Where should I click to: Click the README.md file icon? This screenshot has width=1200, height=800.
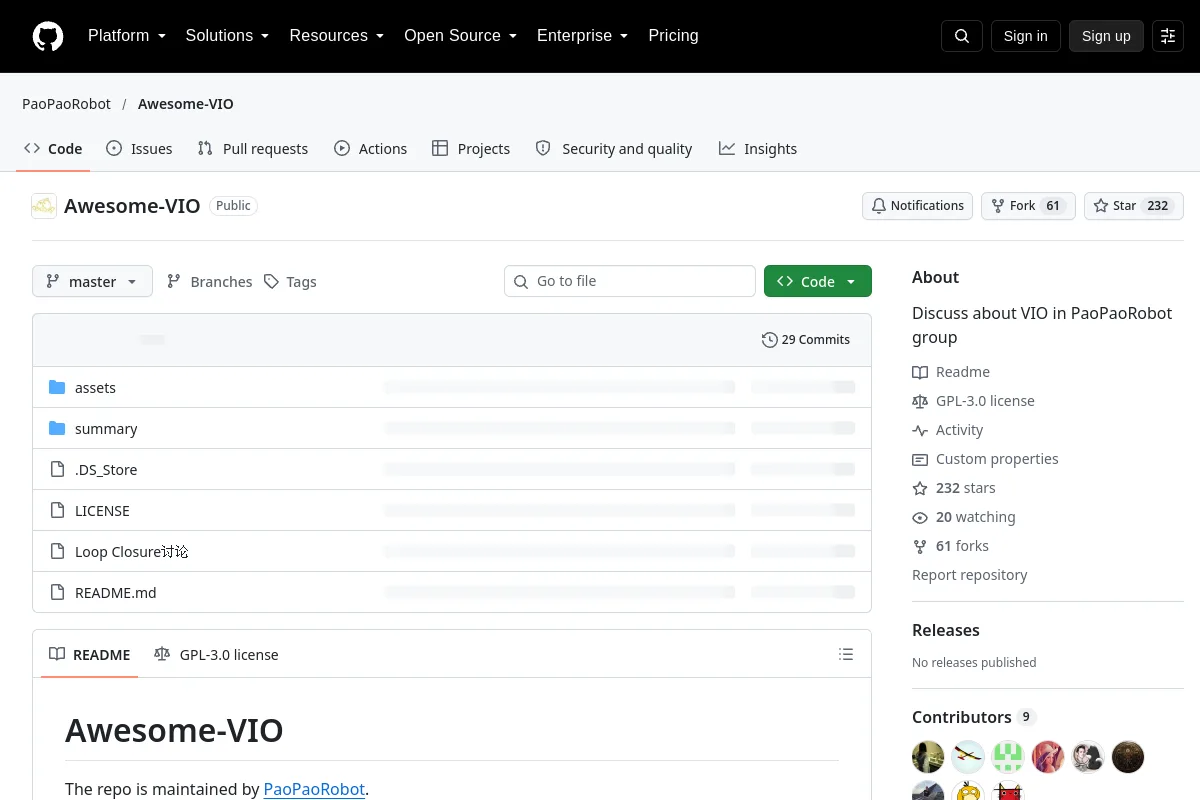click(57, 593)
